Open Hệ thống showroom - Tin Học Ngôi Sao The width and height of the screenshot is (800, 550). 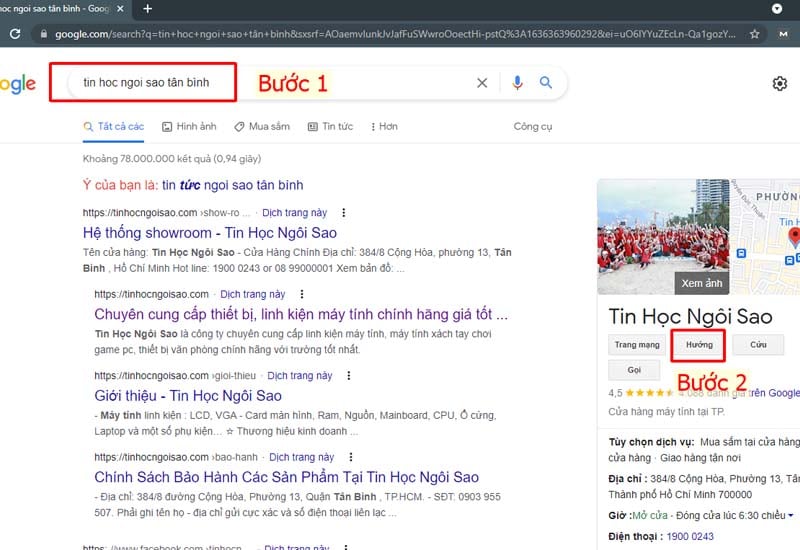[210, 233]
